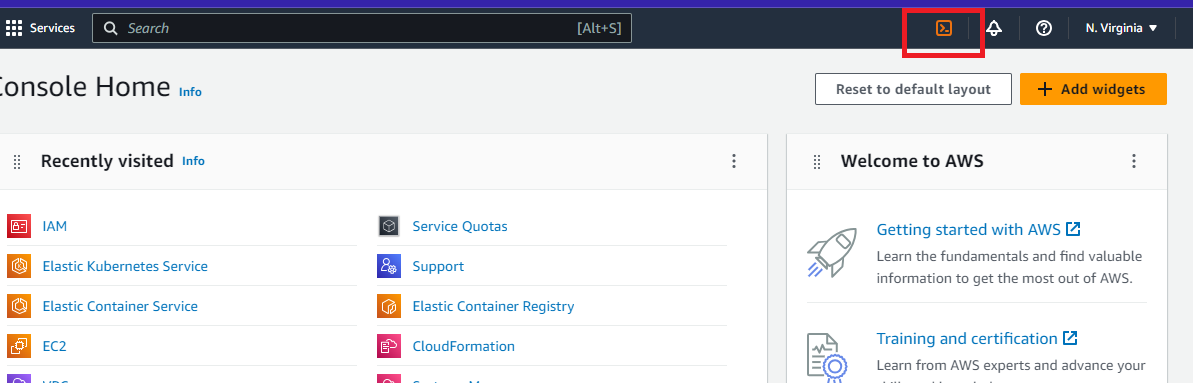Open the Elastic Container Registry link
The width and height of the screenshot is (1193, 390).
point(493,306)
